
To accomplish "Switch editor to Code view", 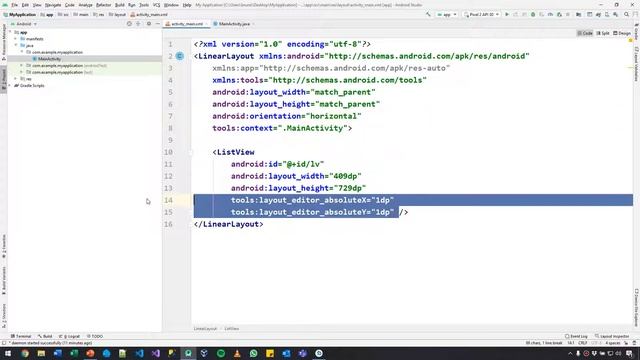I will pos(585,33).
